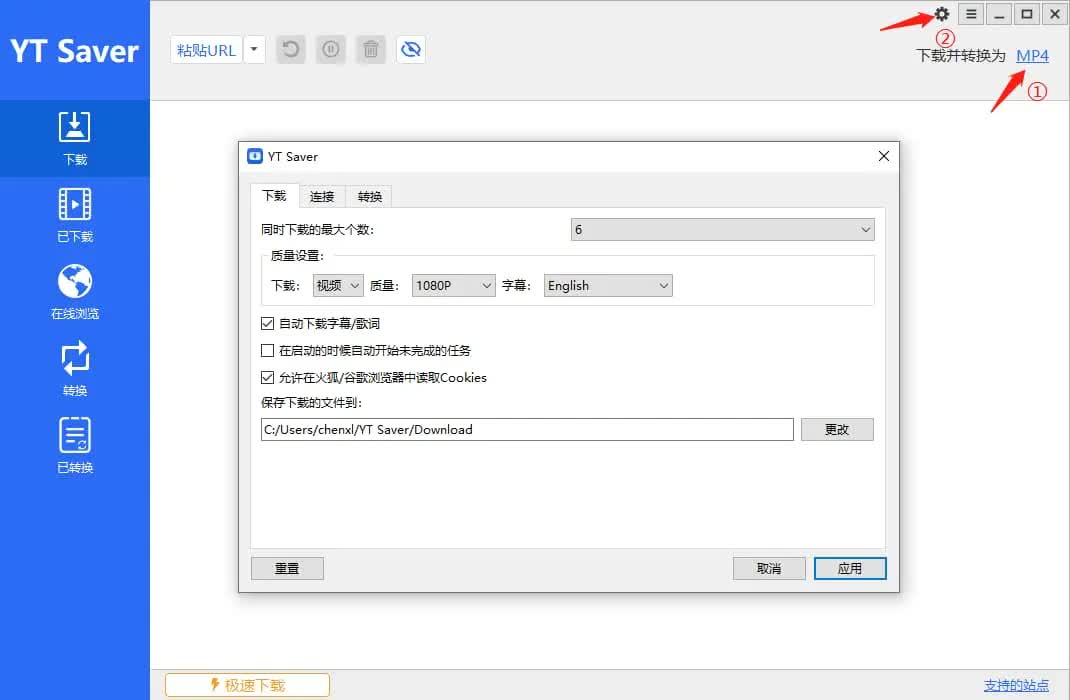Expand the English subtitle language dropdown
Image resolution: width=1070 pixels, height=700 pixels.
(608, 286)
